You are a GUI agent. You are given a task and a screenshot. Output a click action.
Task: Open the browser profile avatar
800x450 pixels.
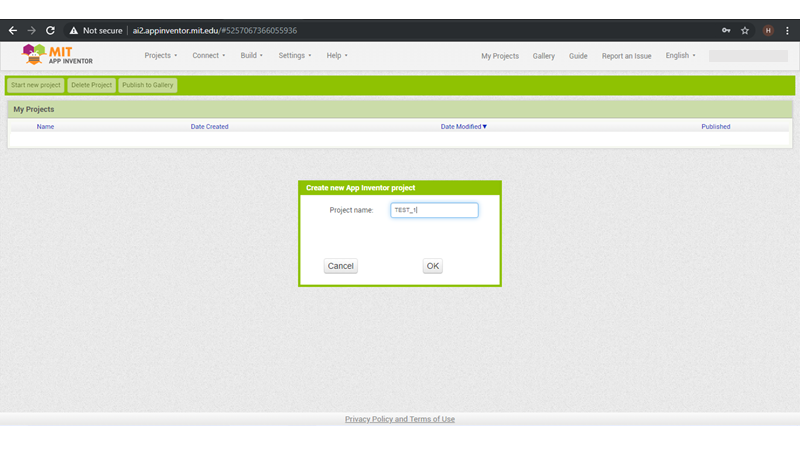(768, 31)
